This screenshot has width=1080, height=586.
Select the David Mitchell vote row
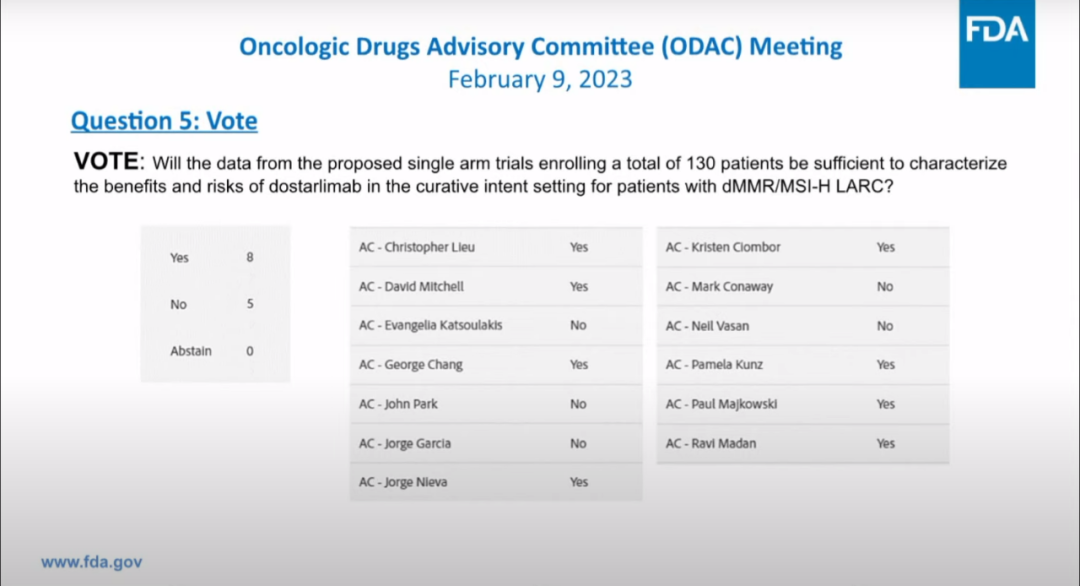[495, 286]
